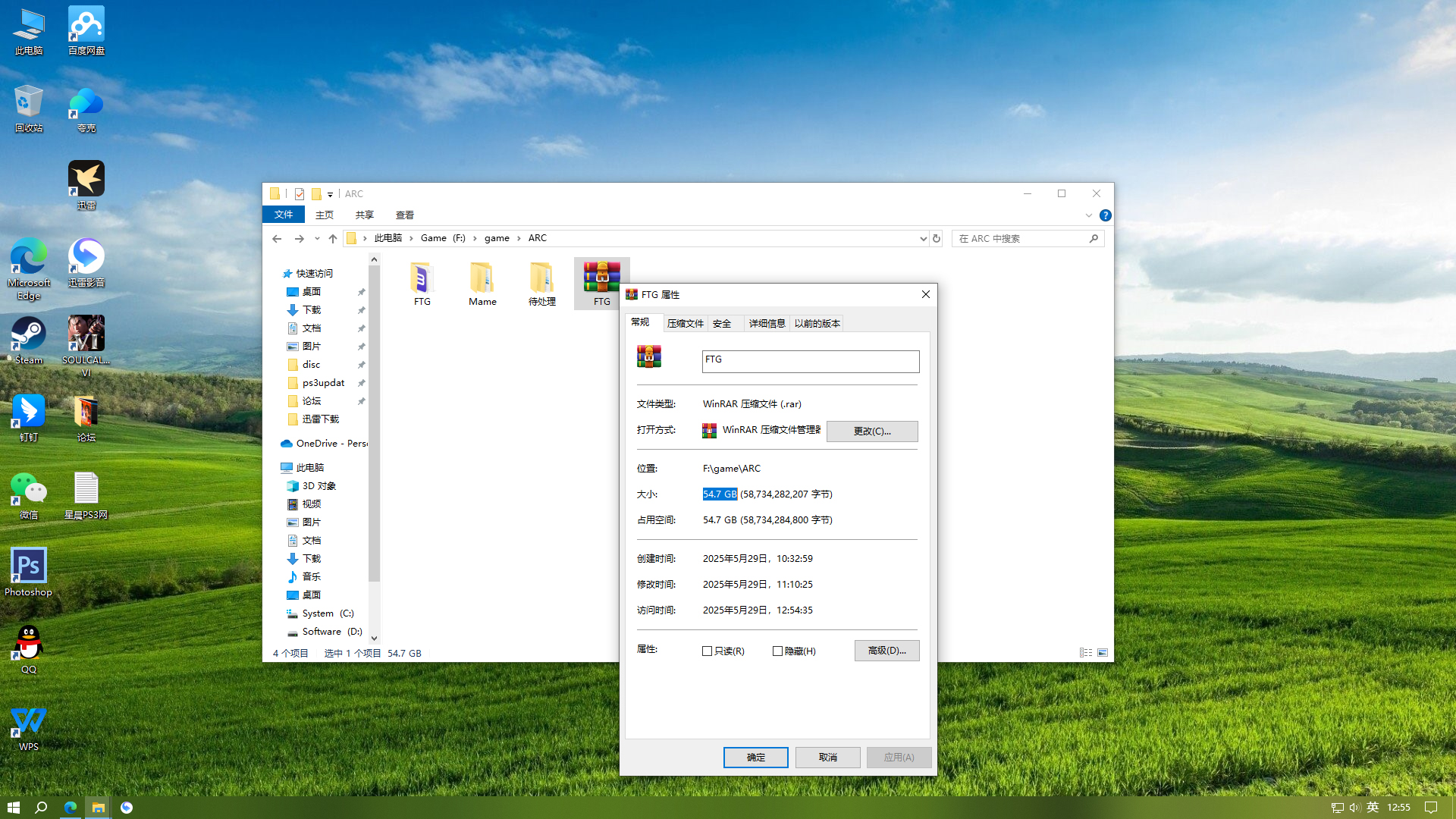Select the Mame folder
Image resolution: width=1456 pixels, height=819 pixels.
[482, 284]
